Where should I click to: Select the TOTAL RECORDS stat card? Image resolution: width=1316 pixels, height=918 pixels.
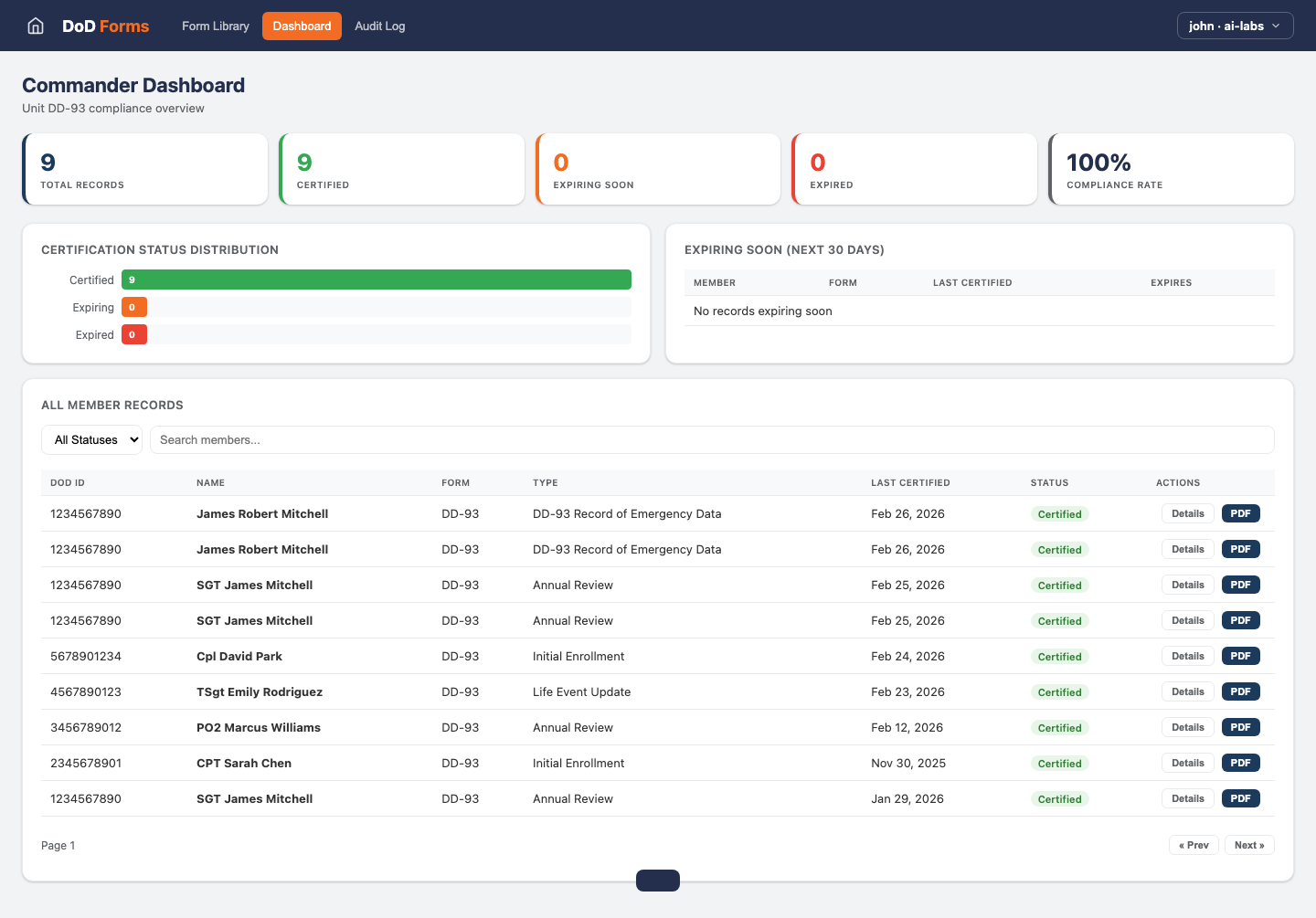[144, 169]
